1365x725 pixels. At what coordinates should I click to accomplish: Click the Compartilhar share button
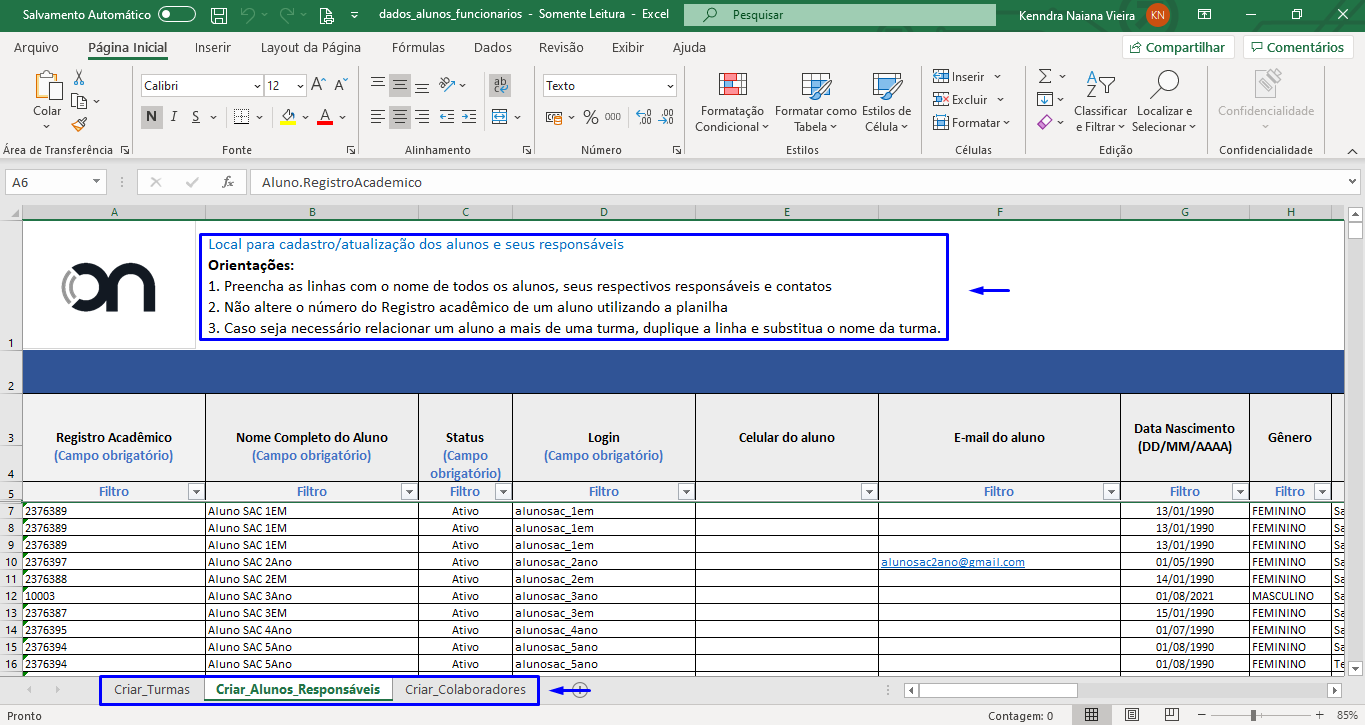tap(1176, 47)
